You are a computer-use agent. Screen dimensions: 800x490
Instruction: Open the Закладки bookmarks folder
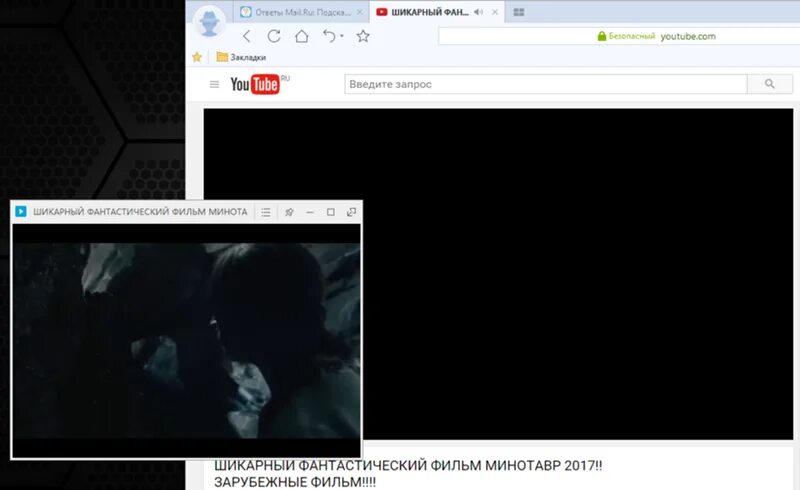coord(241,57)
